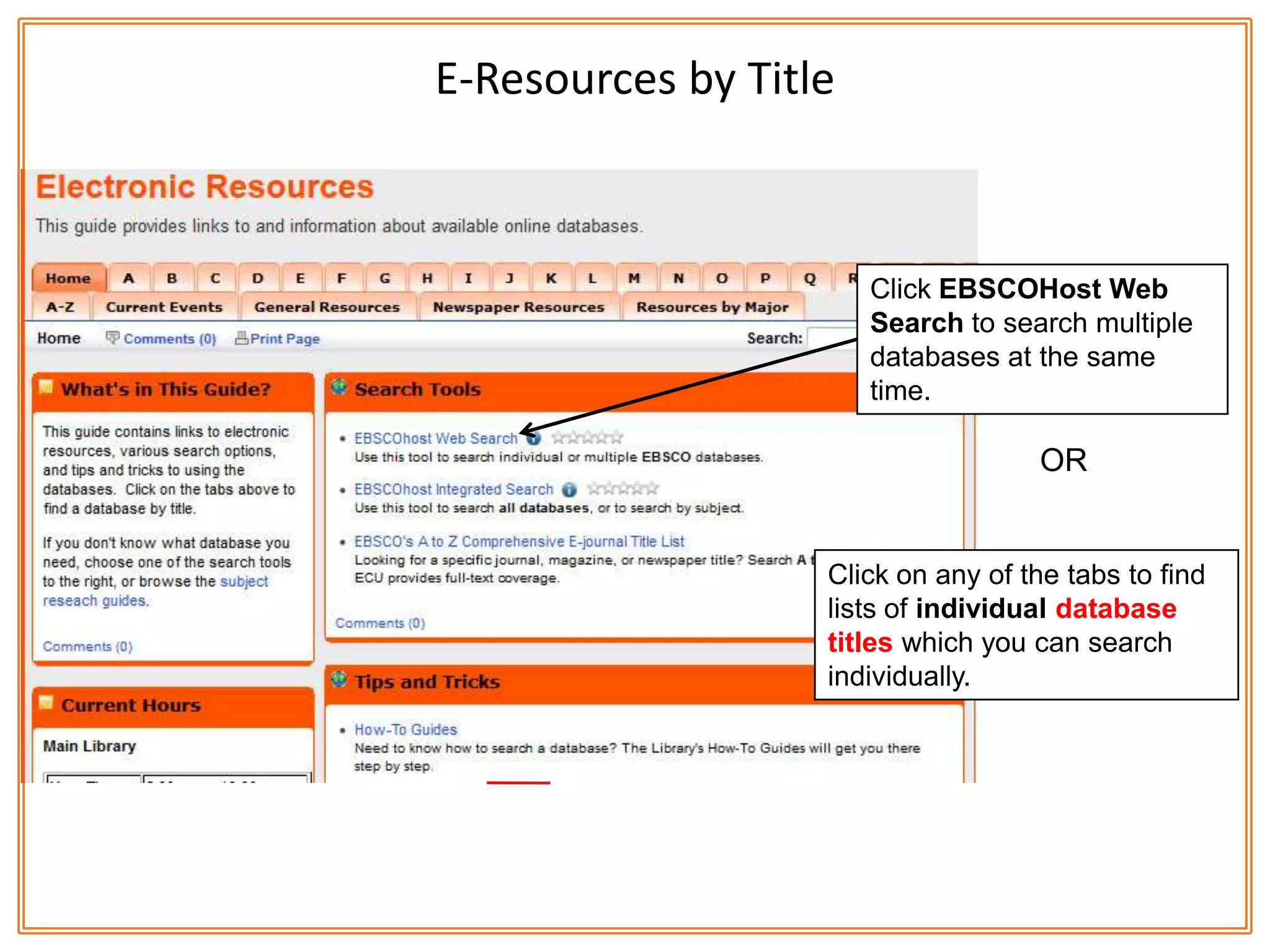Open the Newspaper Resources tab
Screen dimensions: 1270x952
tap(518, 307)
